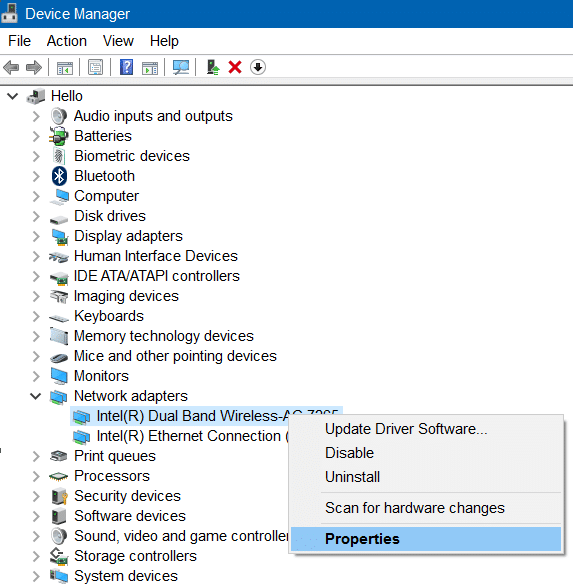Click the red X Uninstall toolbar icon
573x584 pixels.
235,67
